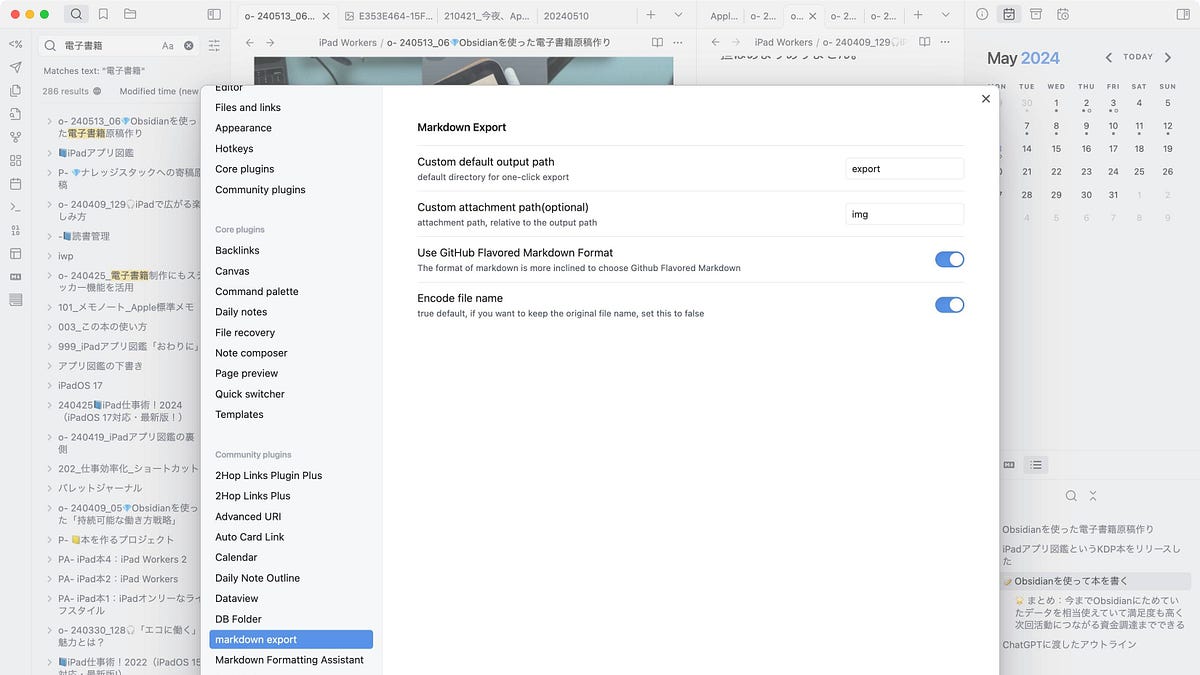The image size is (1200, 675).
Task: Click the calendar-clock icon in right sidebar
Action: (x=1063, y=14)
